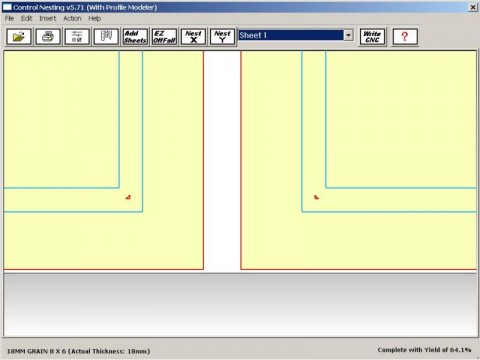
Task: Open the settings sliders toolbar icon
Action: click(x=77, y=36)
